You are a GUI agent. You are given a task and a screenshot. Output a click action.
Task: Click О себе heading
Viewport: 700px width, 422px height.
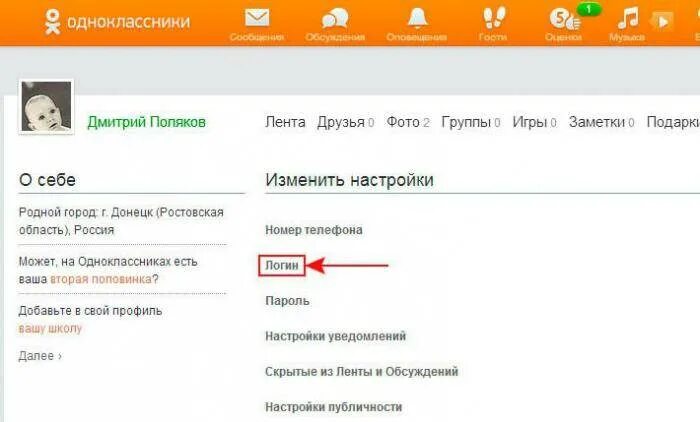pos(47,180)
